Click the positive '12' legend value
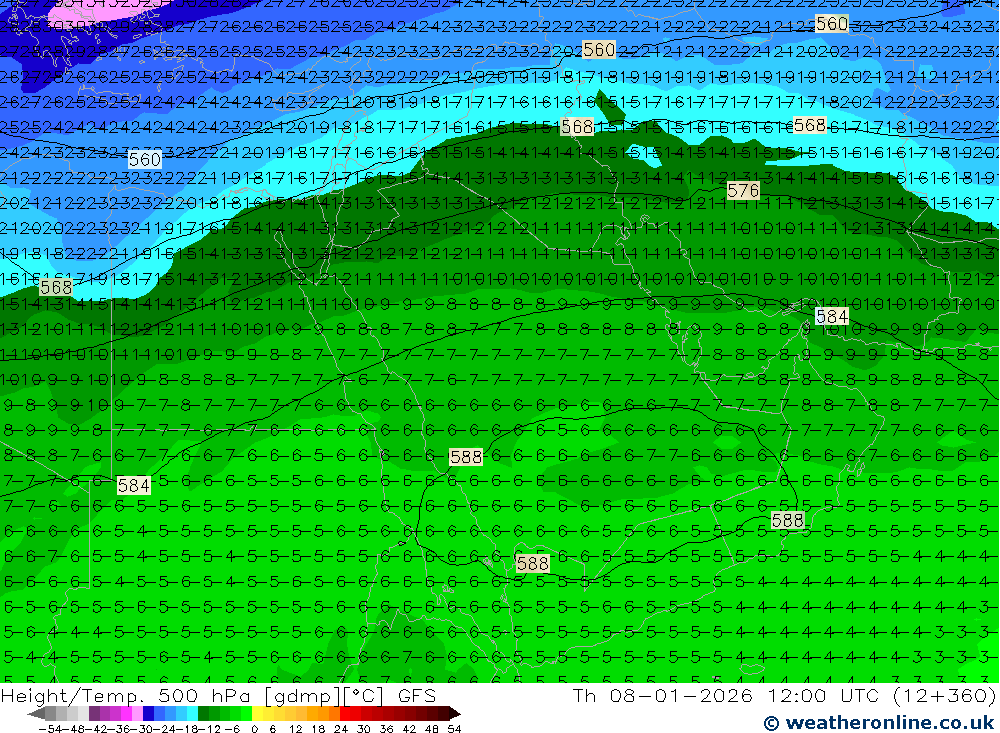Viewport: 1000px width, 733px height. [x=296, y=729]
